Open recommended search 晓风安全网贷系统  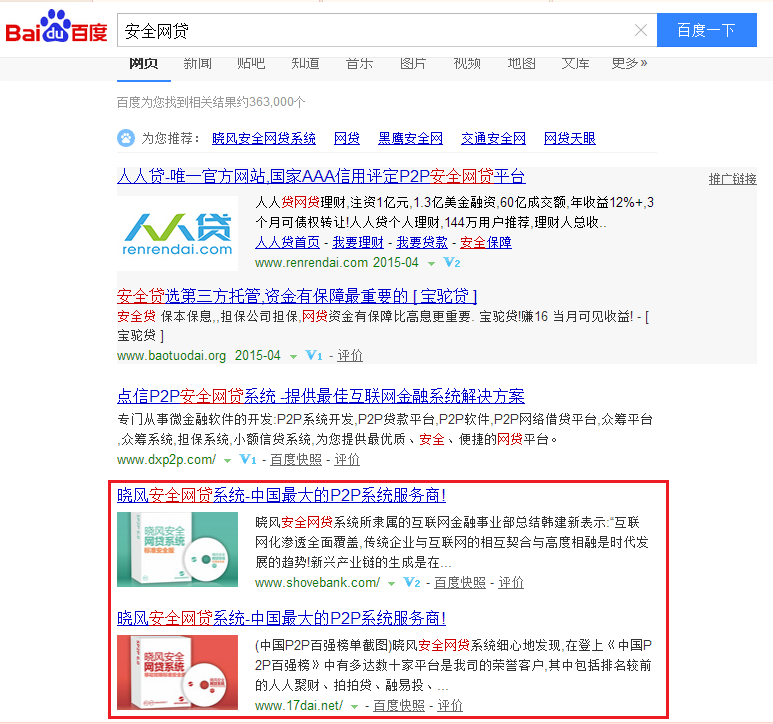(x=264, y=138)
